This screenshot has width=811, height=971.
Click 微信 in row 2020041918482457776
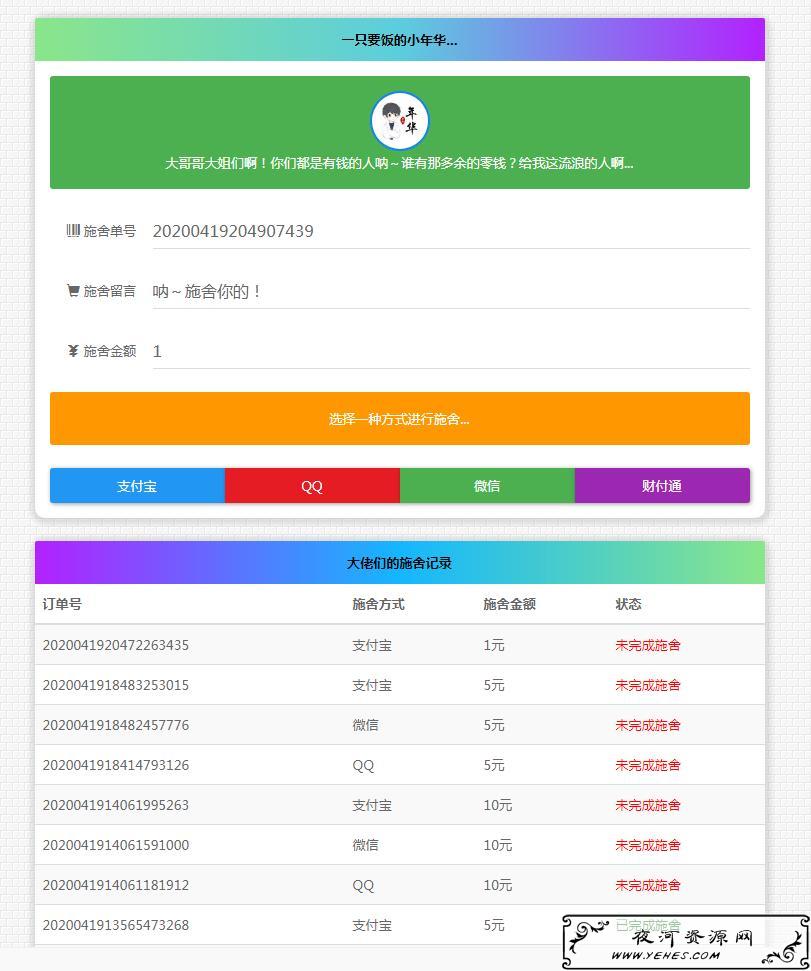coord(365,725)
